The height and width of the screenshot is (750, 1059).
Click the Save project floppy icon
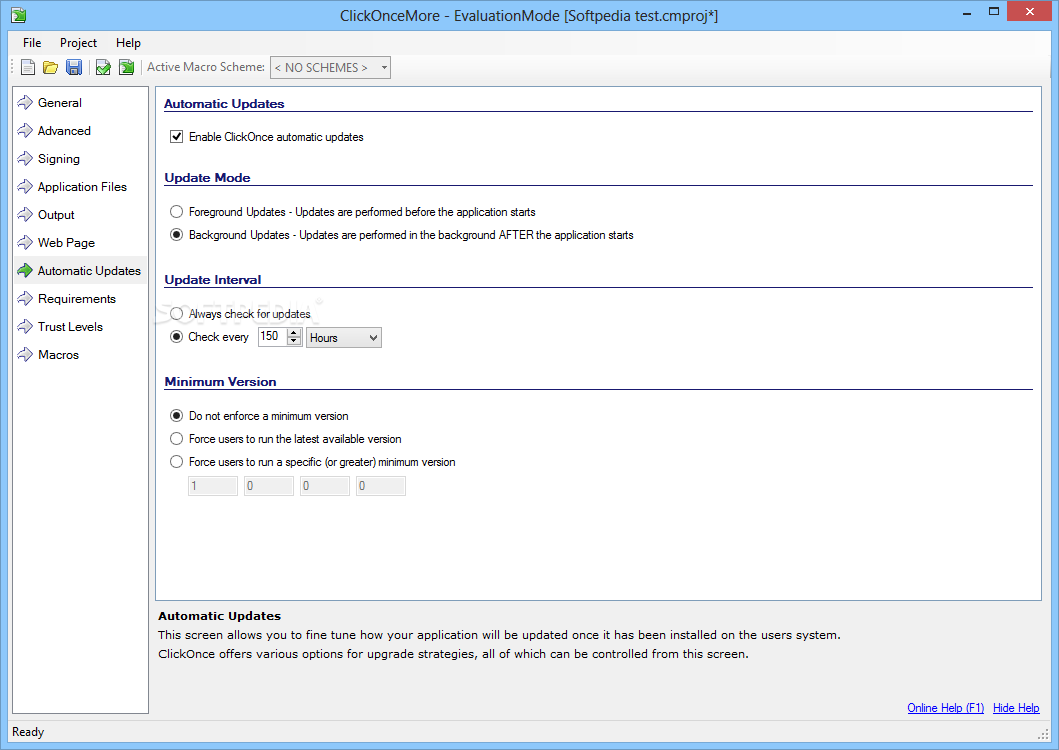[74, 67]
